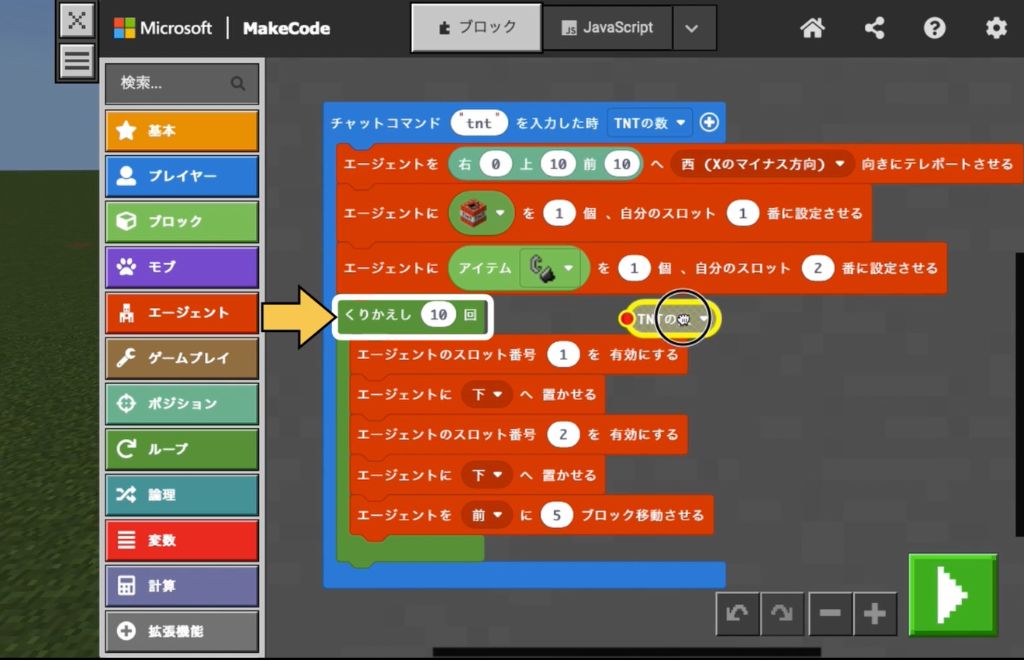Screen dimensions: 1024x660
Task: Expand the chevron next to JavaScript
Action: pos(693,28)
